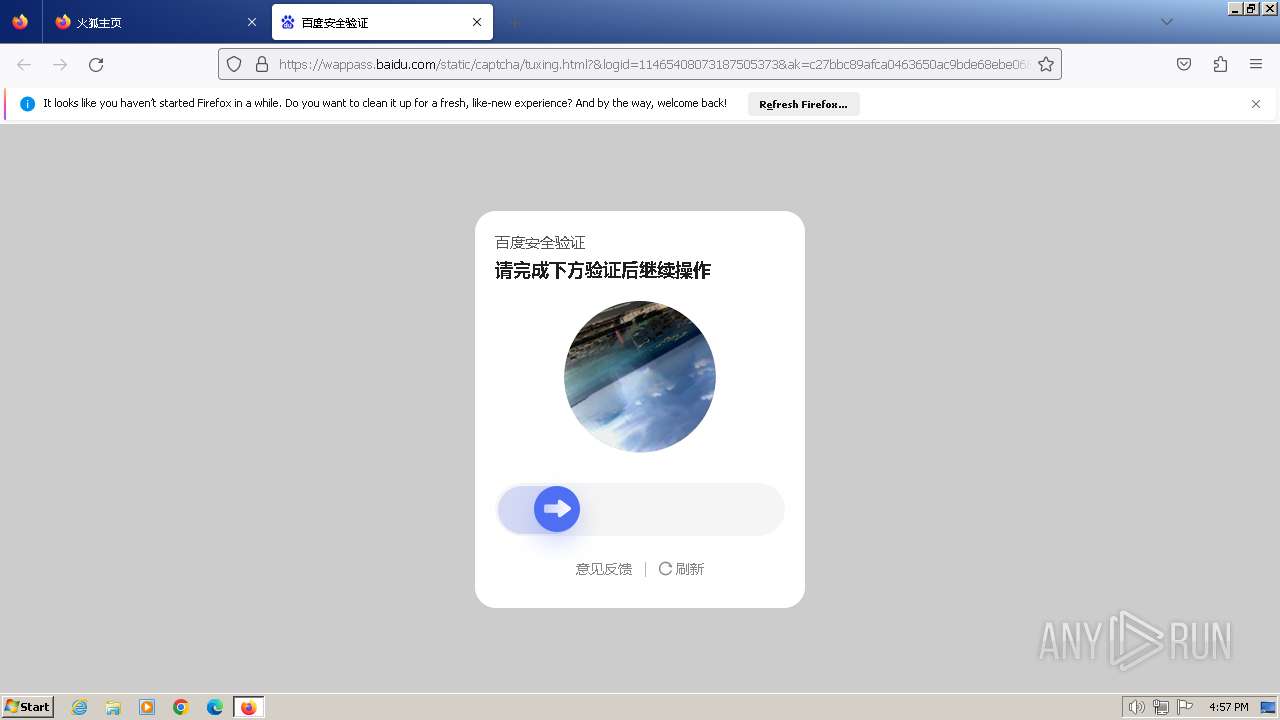Open the 意见反馈 feedback link

604,569
